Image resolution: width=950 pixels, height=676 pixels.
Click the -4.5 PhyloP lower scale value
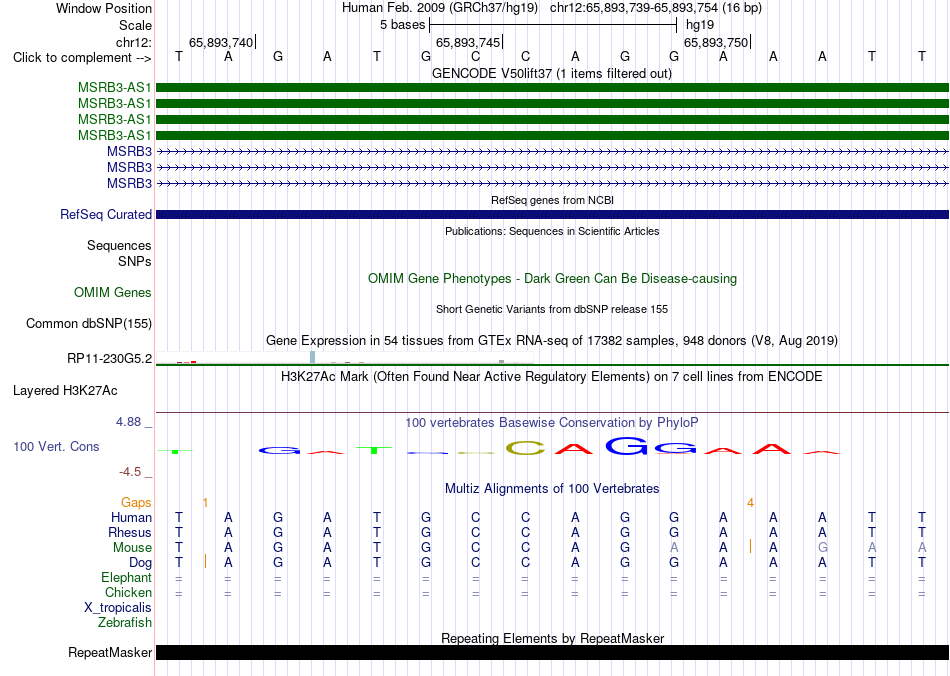pyautogui.click(x=129, y=472)
